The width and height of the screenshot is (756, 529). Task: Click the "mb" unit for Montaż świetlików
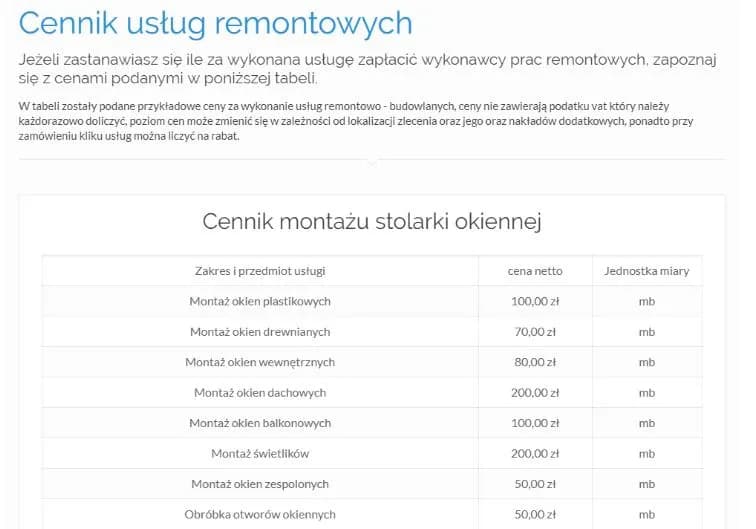647,454
